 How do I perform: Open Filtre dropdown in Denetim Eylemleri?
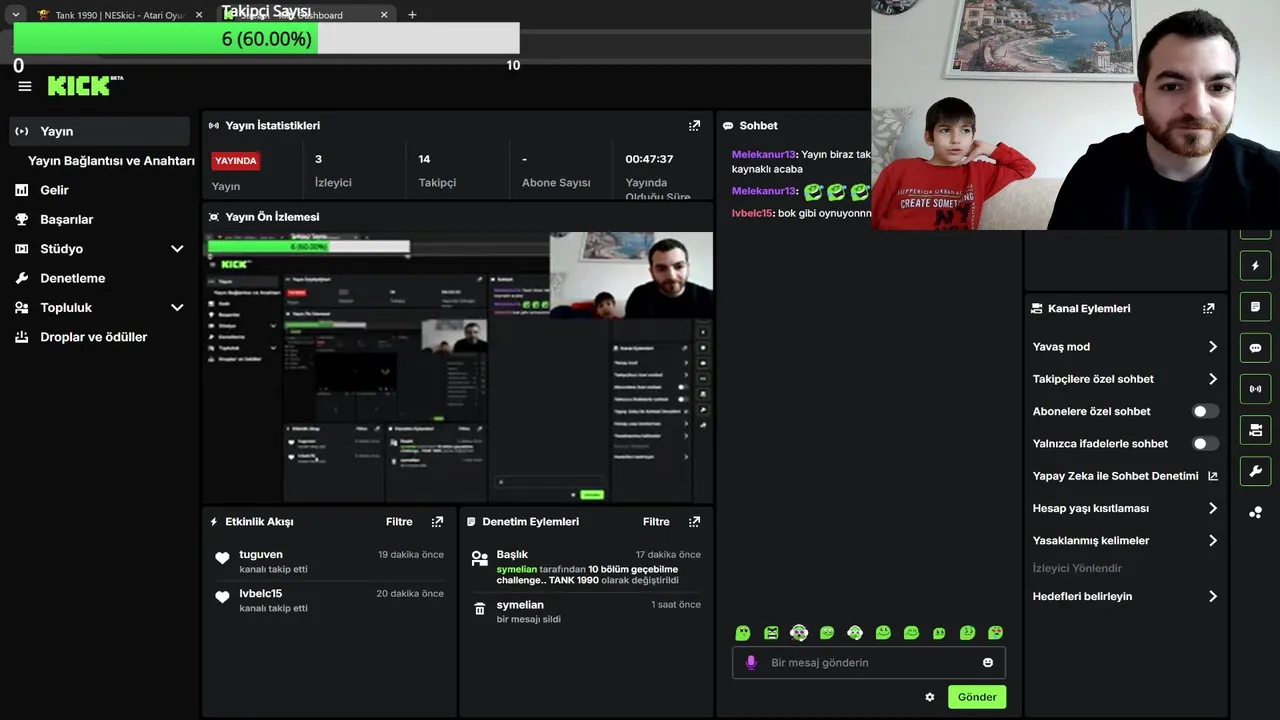pos(656,522)
